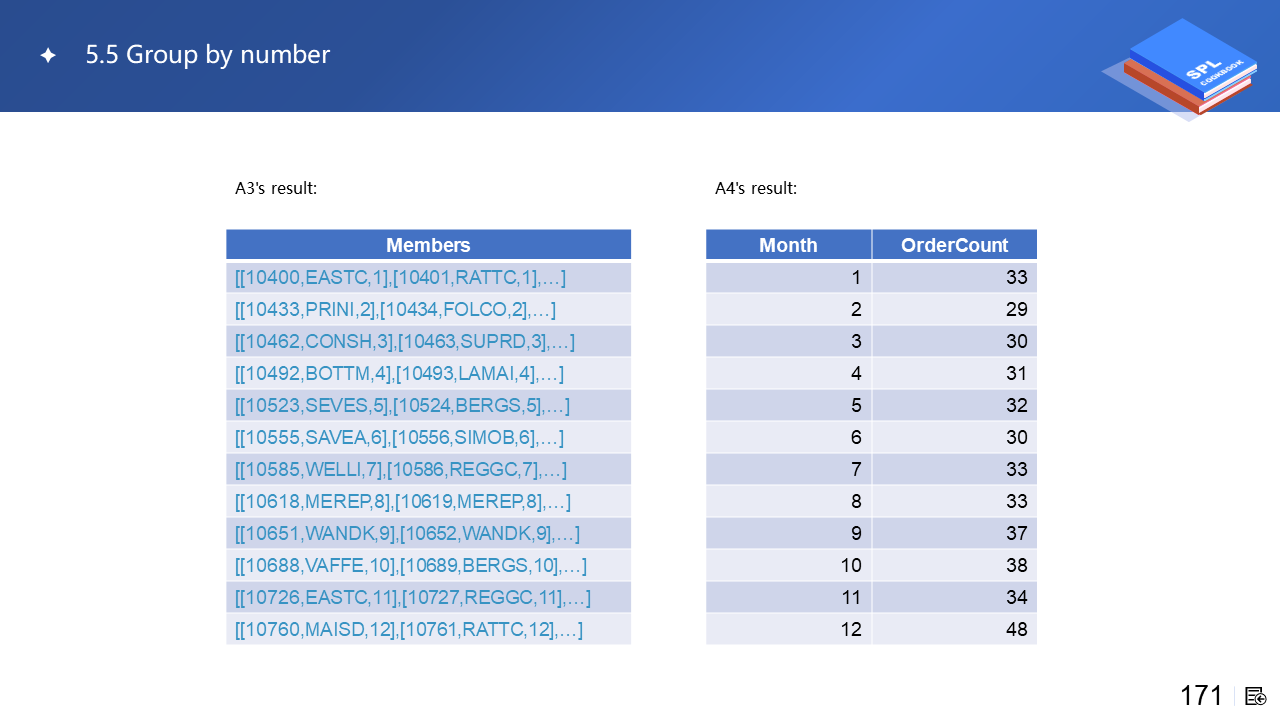Click the Members row starting with 10651,WANDK

(407, 533)
